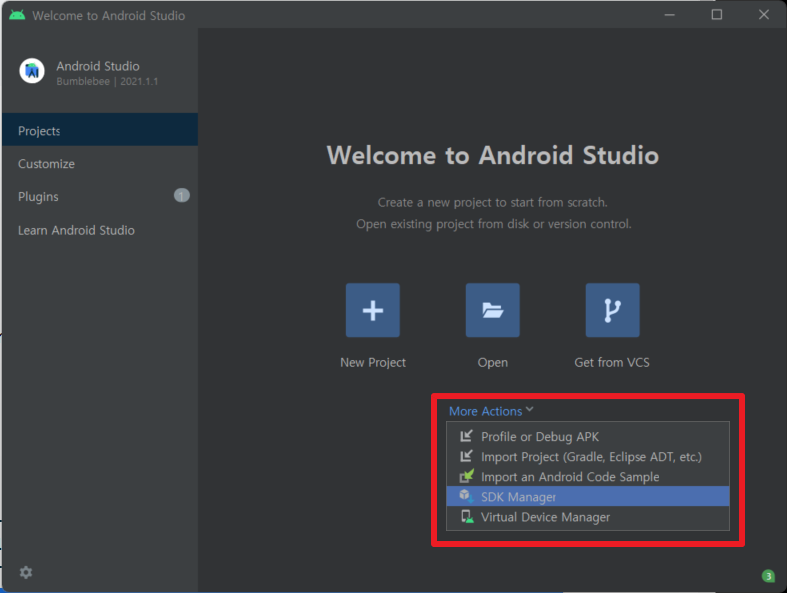Go to Learn Android Studio
The width and height of the screenshot is (787, 593).
[x=100, y=230]
